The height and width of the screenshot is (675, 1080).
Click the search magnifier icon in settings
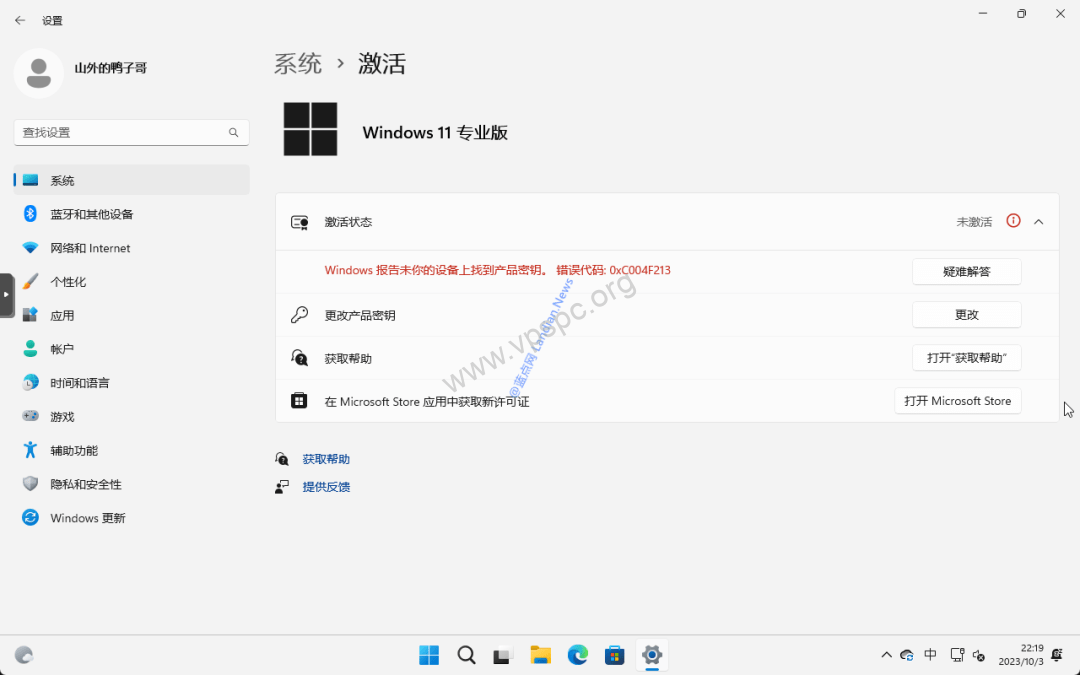tap(233, 132)
